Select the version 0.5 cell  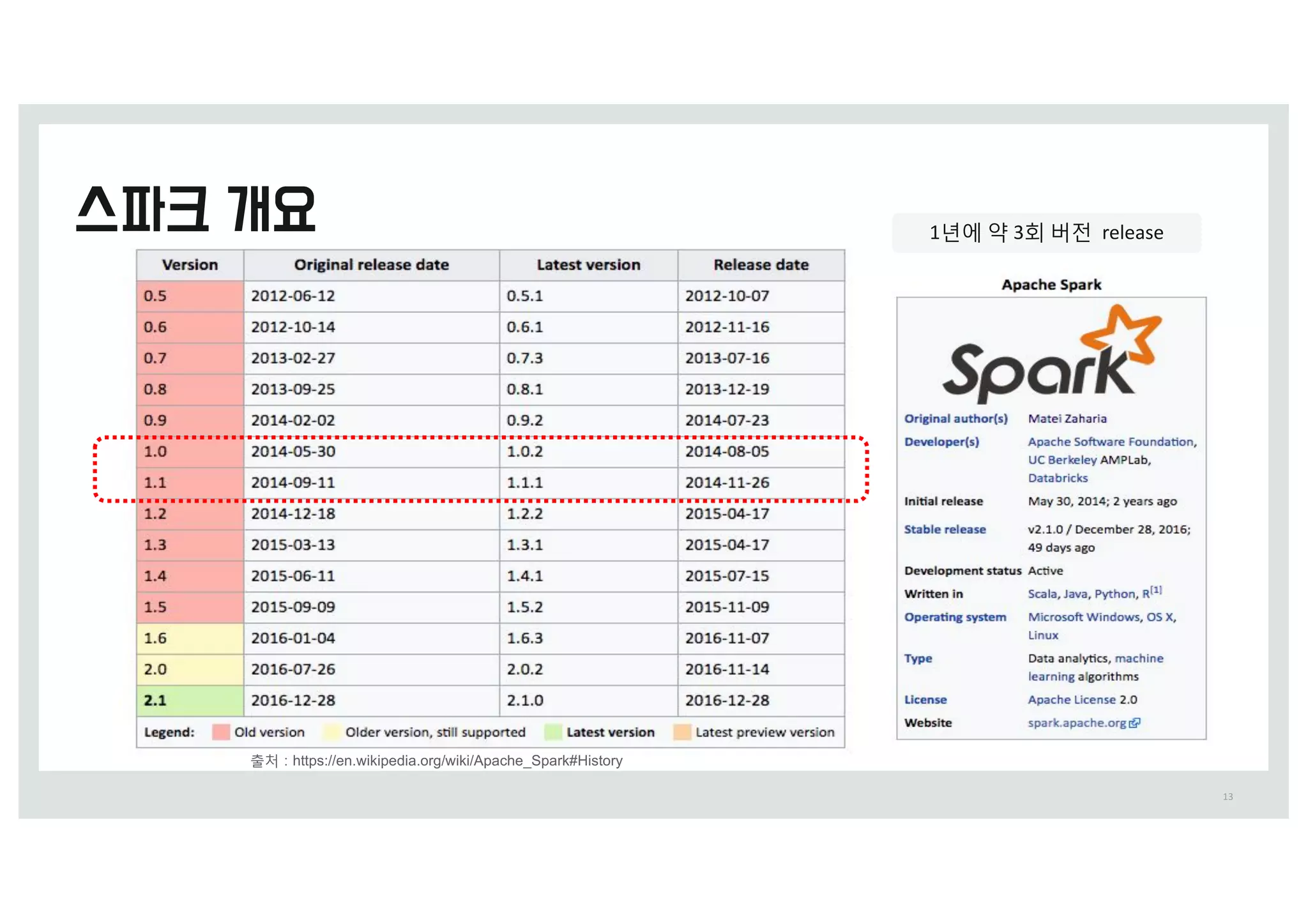[x=190, y=296]
